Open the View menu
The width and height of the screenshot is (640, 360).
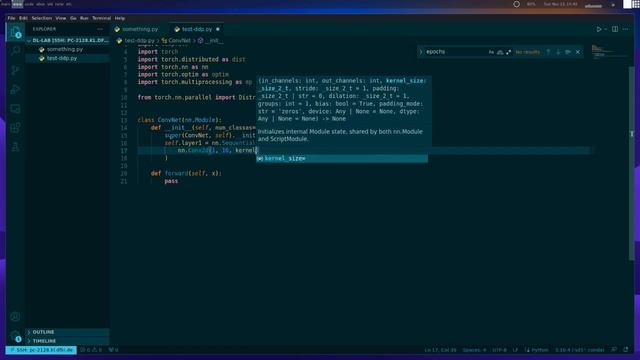pyautogui.click(x=61, y=18)
